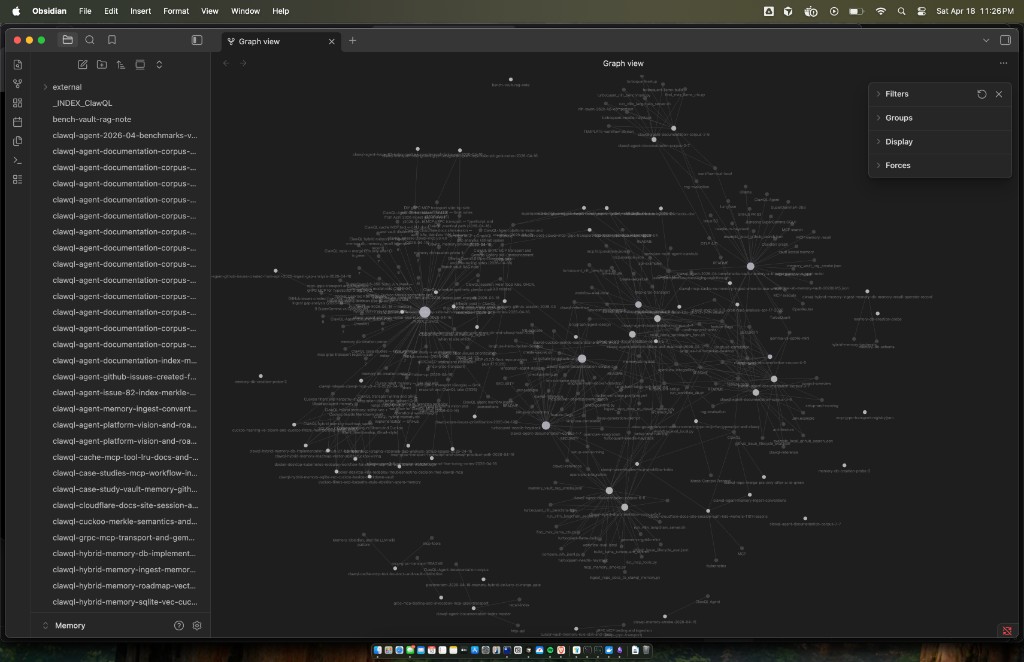The height and width of the screenshot is (662, 1024).
Task: Open the Bookmarks pane icon
Action: (x=112, y=40)
